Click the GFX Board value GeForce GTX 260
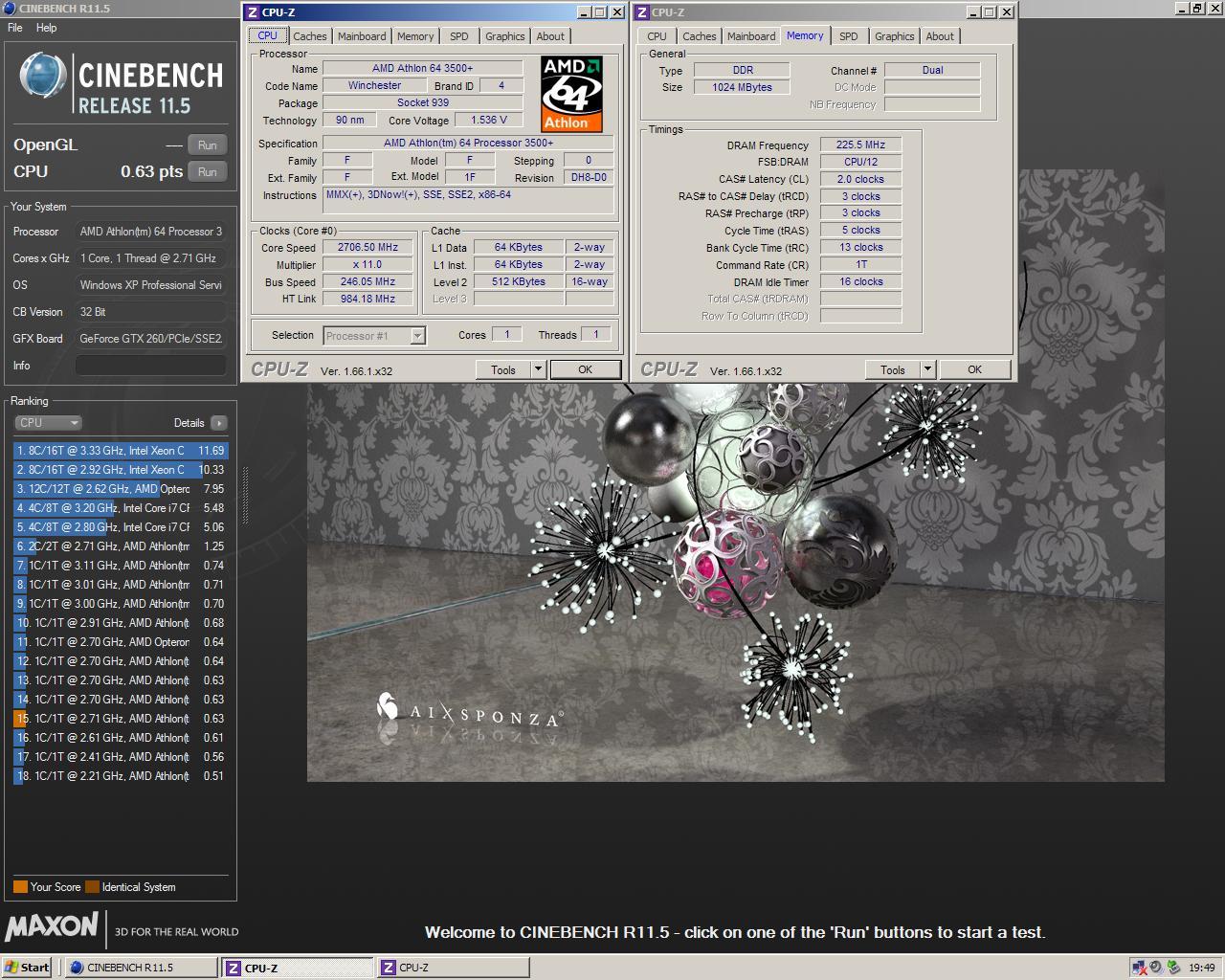Viewport: 1225px width, 980px height. pyautogui.click(x=150, y=339)
